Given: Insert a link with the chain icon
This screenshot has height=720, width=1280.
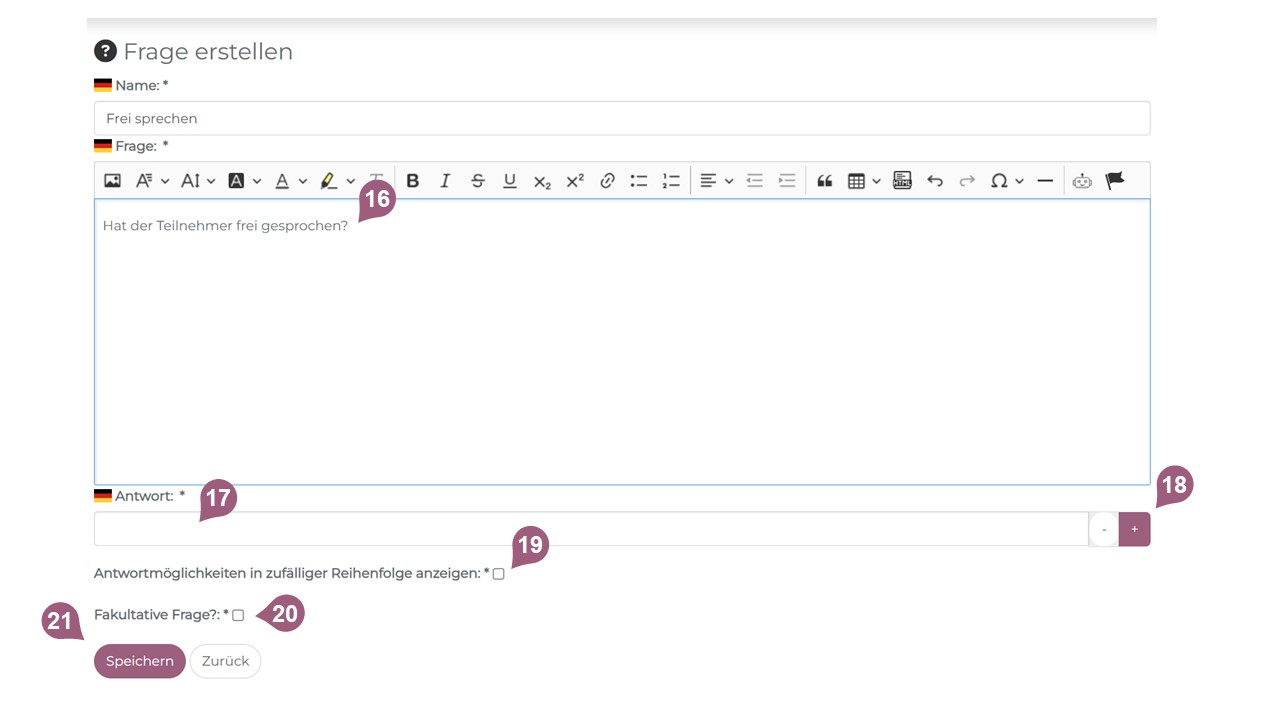Looking at the screenshot, I should point(607,181).
